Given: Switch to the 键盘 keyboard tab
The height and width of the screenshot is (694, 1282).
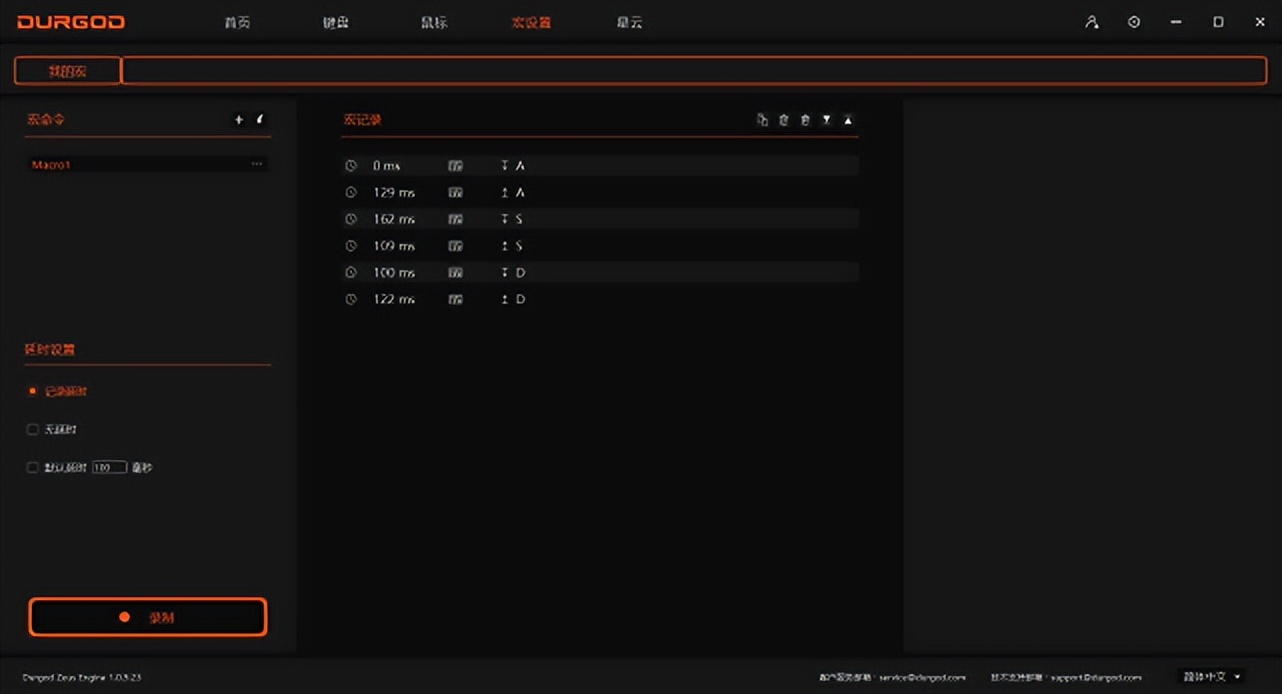Looking at the screenshot, I should click(335, 21).
